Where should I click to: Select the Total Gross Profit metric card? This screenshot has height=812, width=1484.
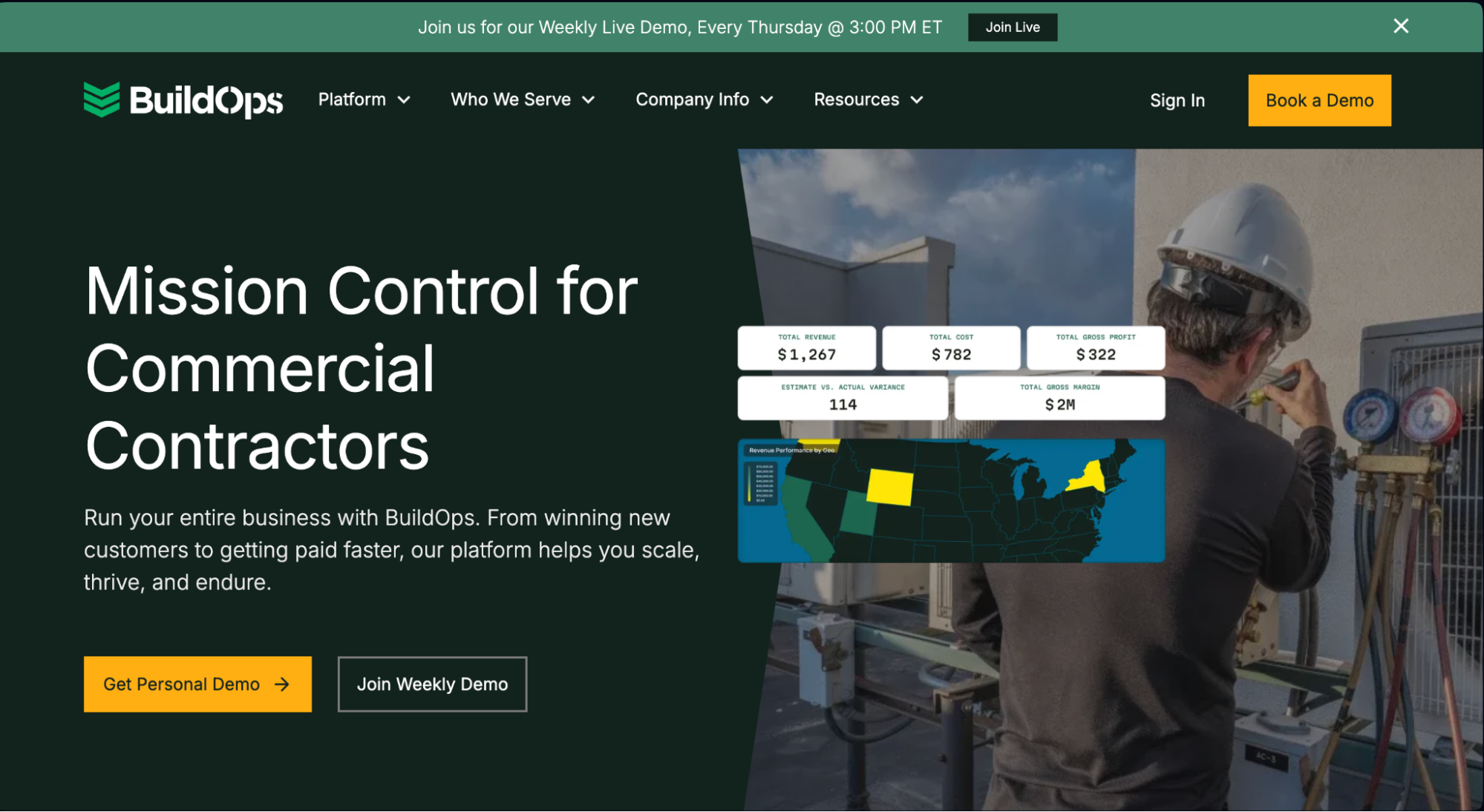pyautogui.click(x=1094, y=347)
